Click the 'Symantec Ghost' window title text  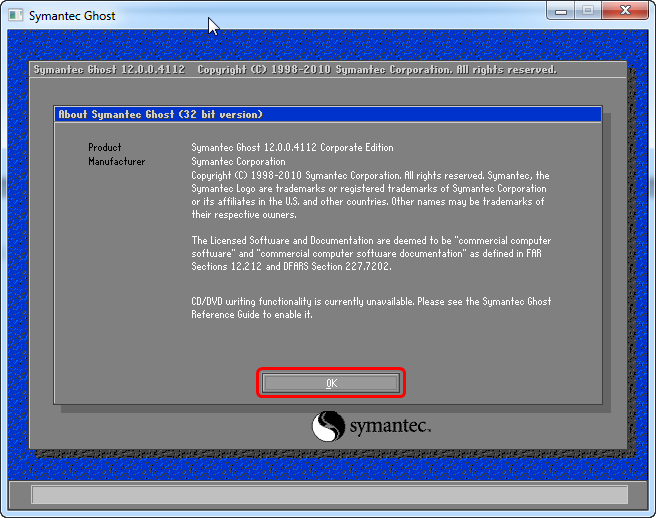(72, 16)
